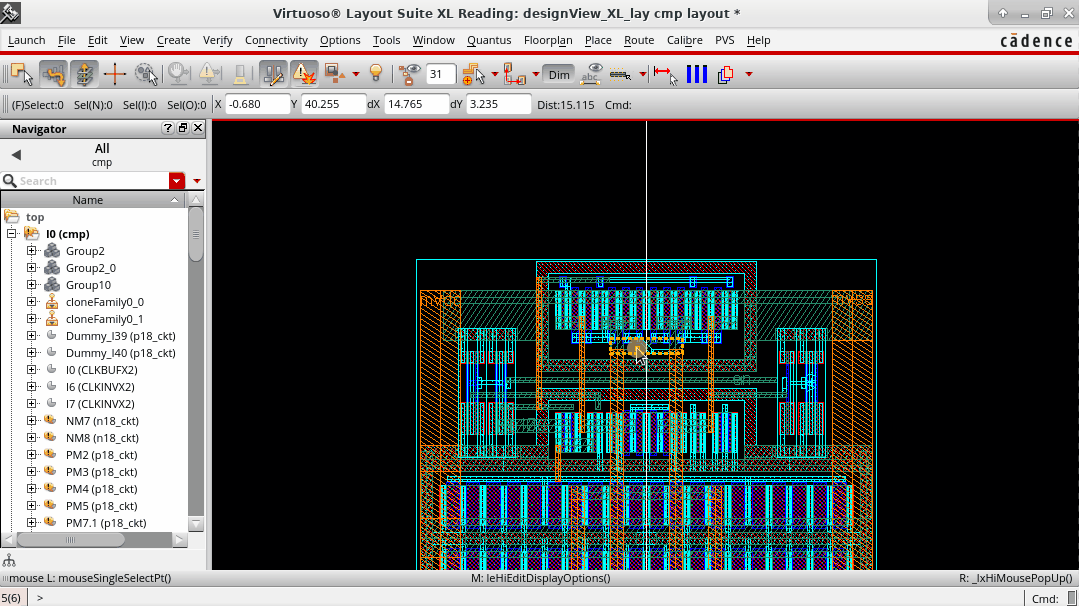Expand the Dummy_I39 (p18_ckt) node
1079x606 pixels.
click(32, 336)
